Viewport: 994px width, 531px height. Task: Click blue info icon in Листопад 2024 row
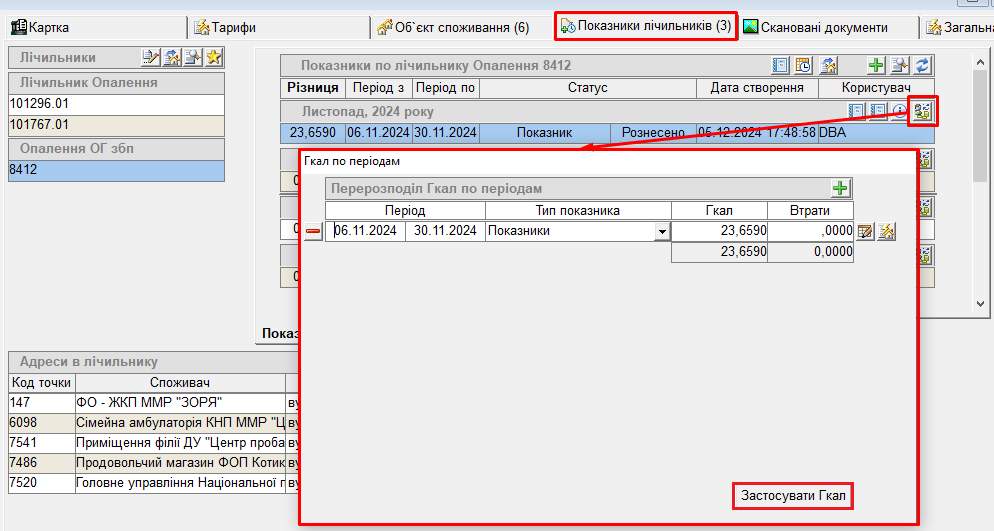899,111
